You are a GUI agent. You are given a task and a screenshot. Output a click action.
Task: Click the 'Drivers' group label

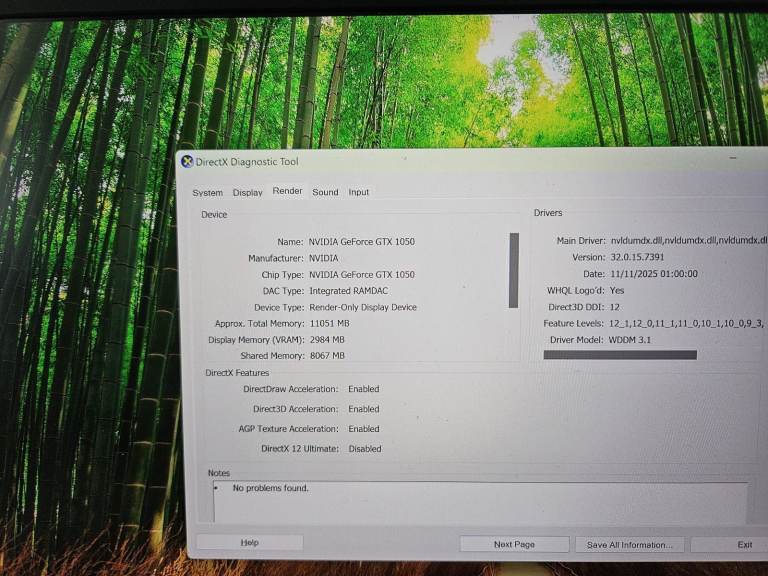[x=548, y=213]
